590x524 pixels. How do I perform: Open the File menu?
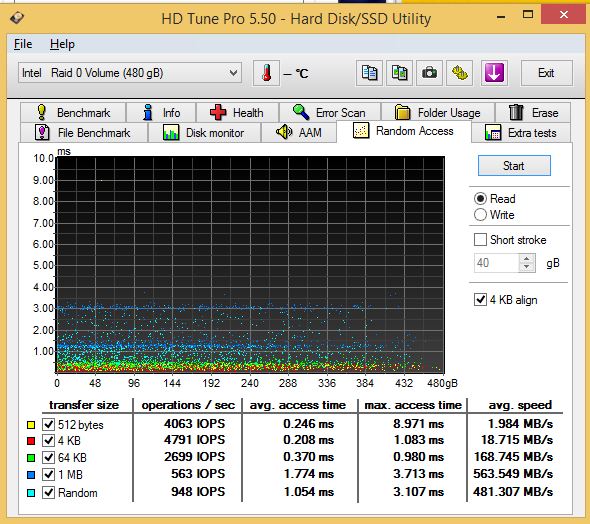pos(23,44)
